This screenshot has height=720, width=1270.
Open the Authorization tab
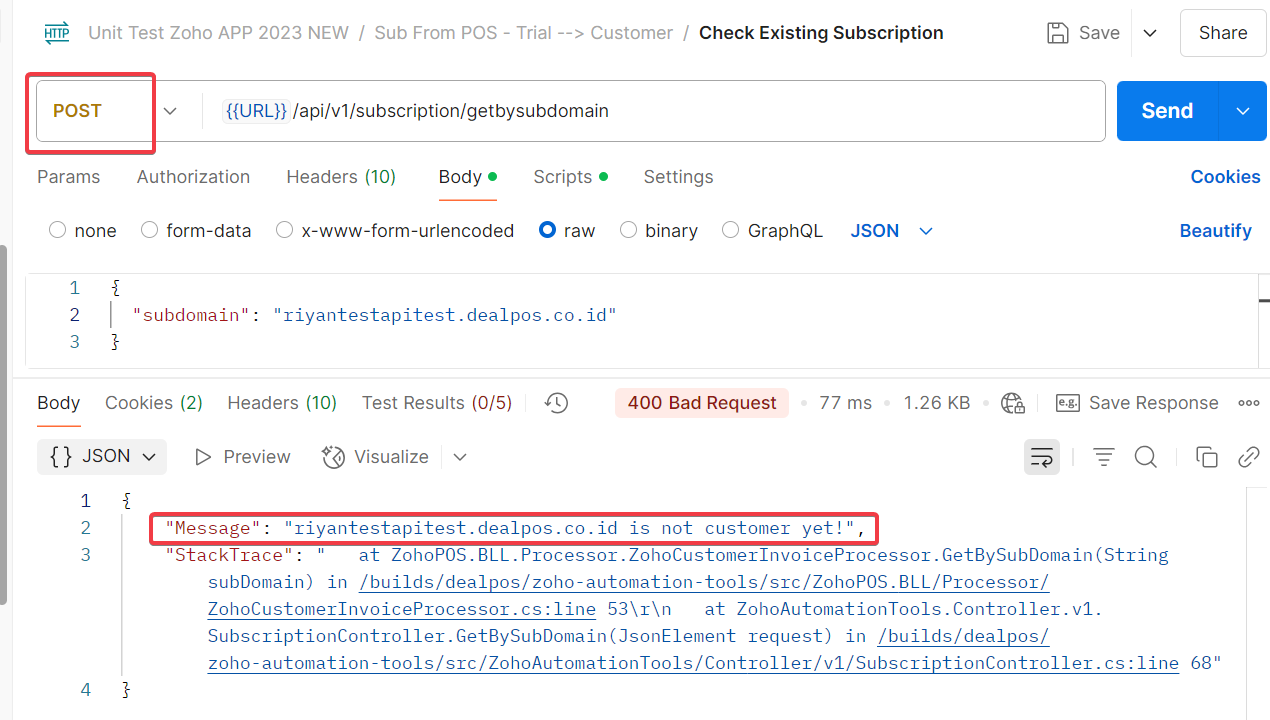193,177
